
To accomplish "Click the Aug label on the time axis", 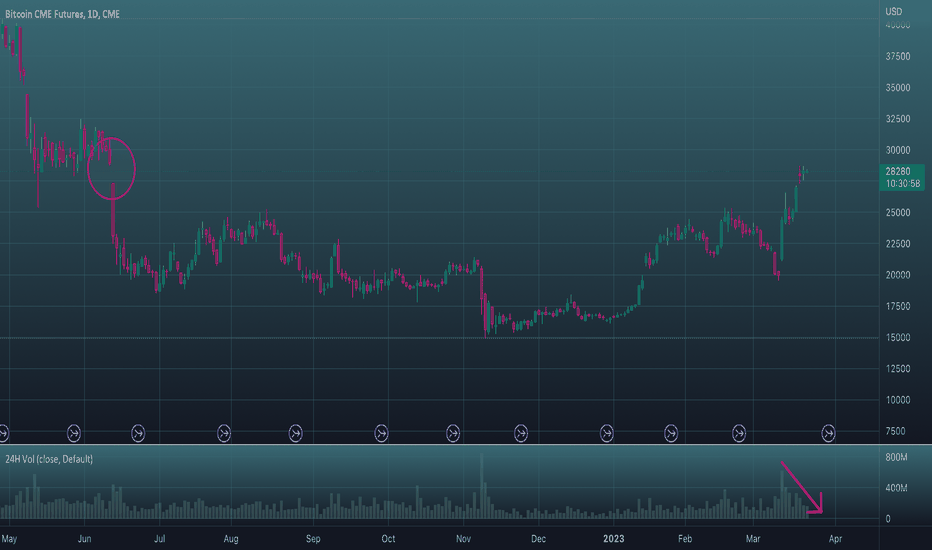I will point(231,539).
